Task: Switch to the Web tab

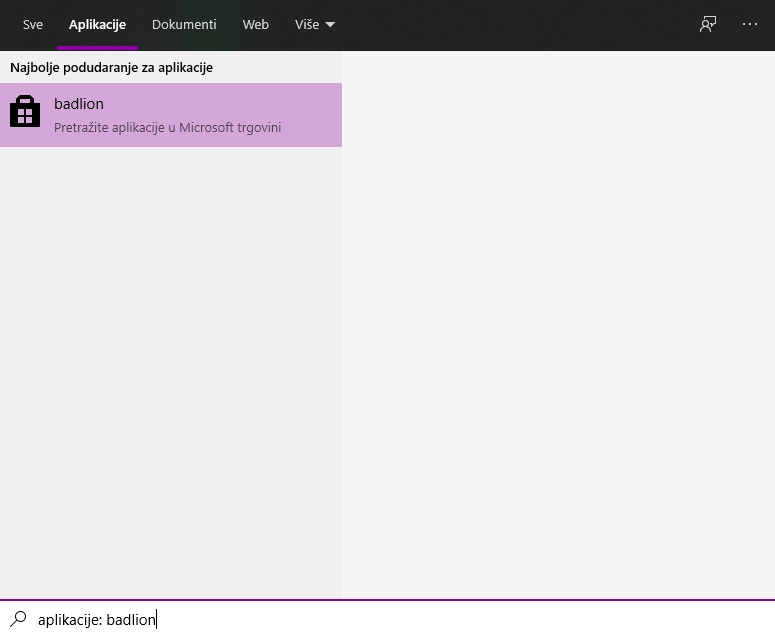Action: pyautogui.click(x=256, y=25)
